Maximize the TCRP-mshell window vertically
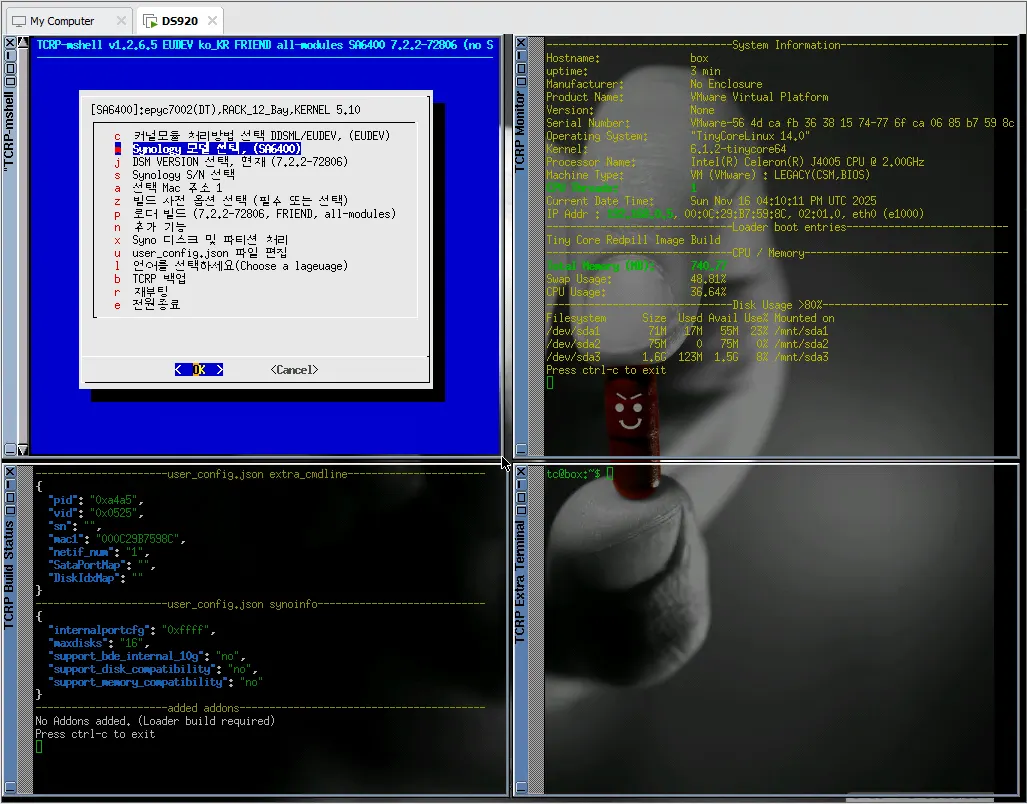 (x=10, y=55)
